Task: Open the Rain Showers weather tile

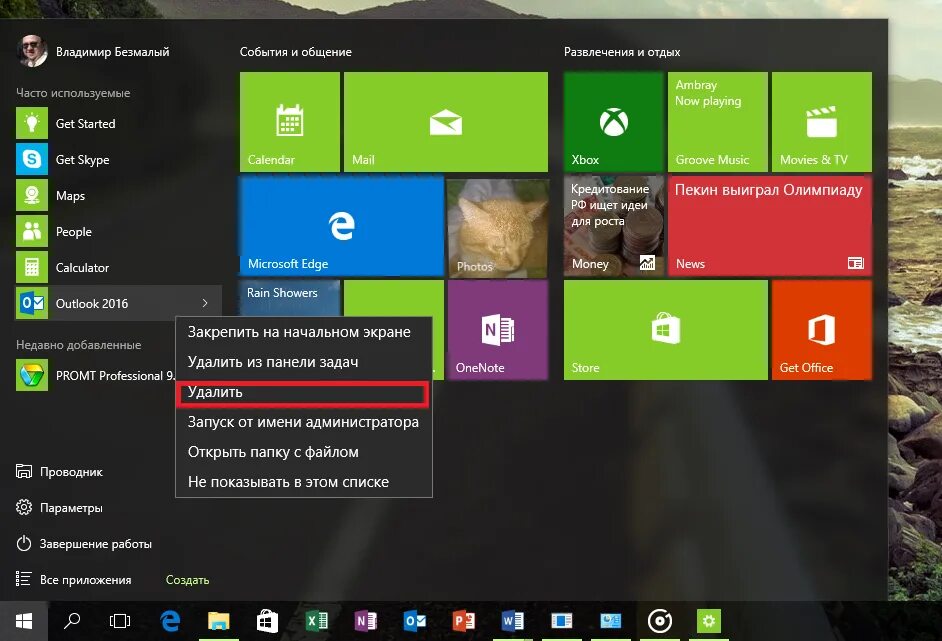Action: pyautogui.click(x=290, y=298)
